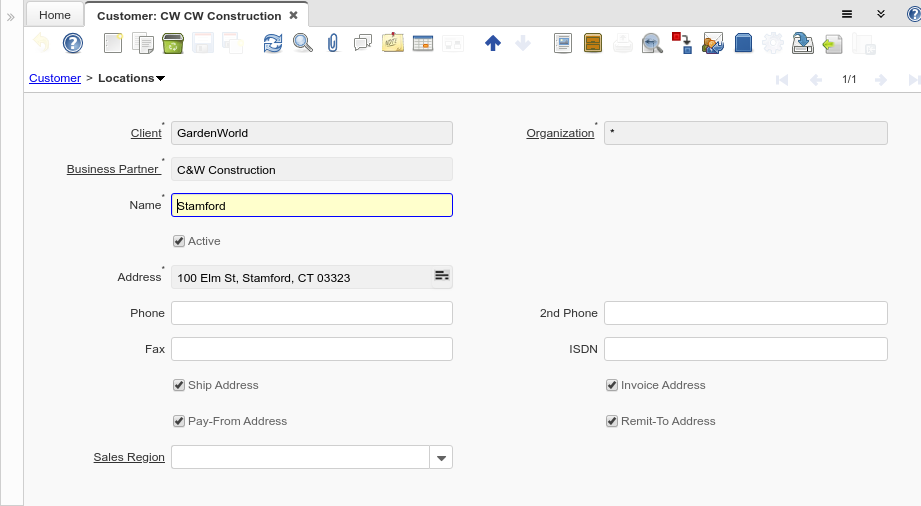921x506 pixels.
Task: Refresh the record data
Action: [x=273, y=43]
